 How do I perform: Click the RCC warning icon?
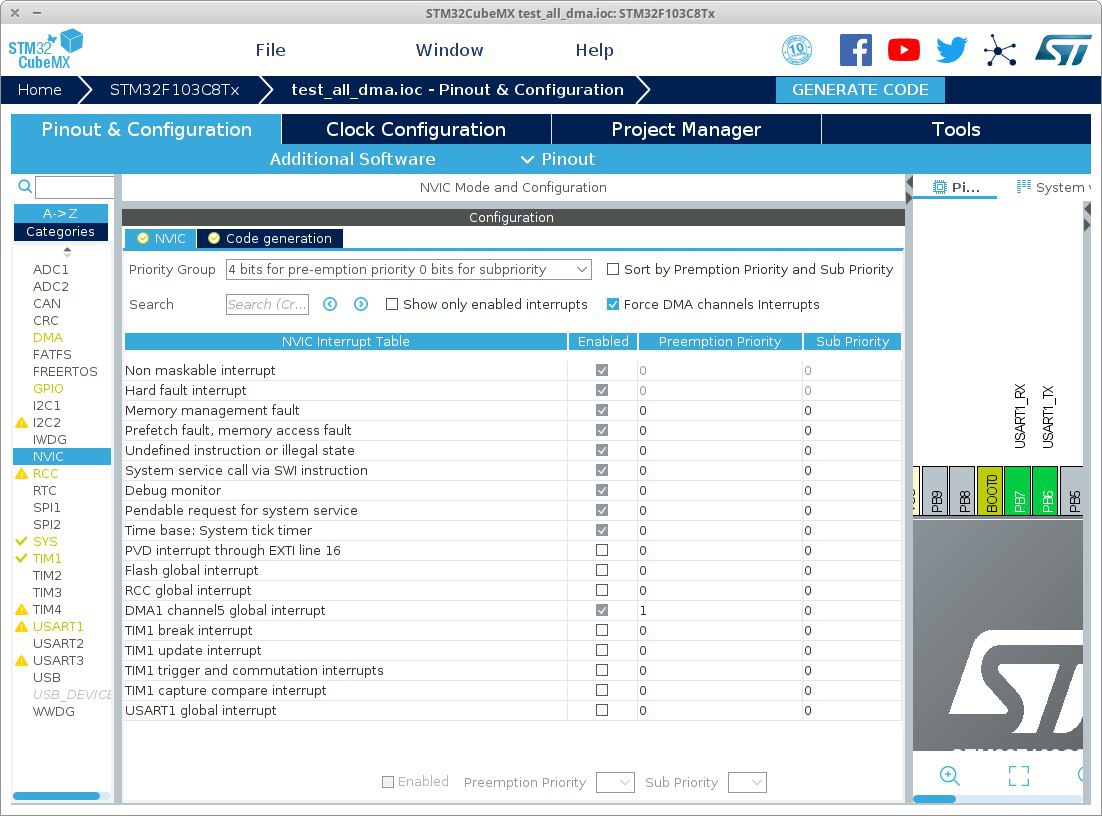coord(22,474)
